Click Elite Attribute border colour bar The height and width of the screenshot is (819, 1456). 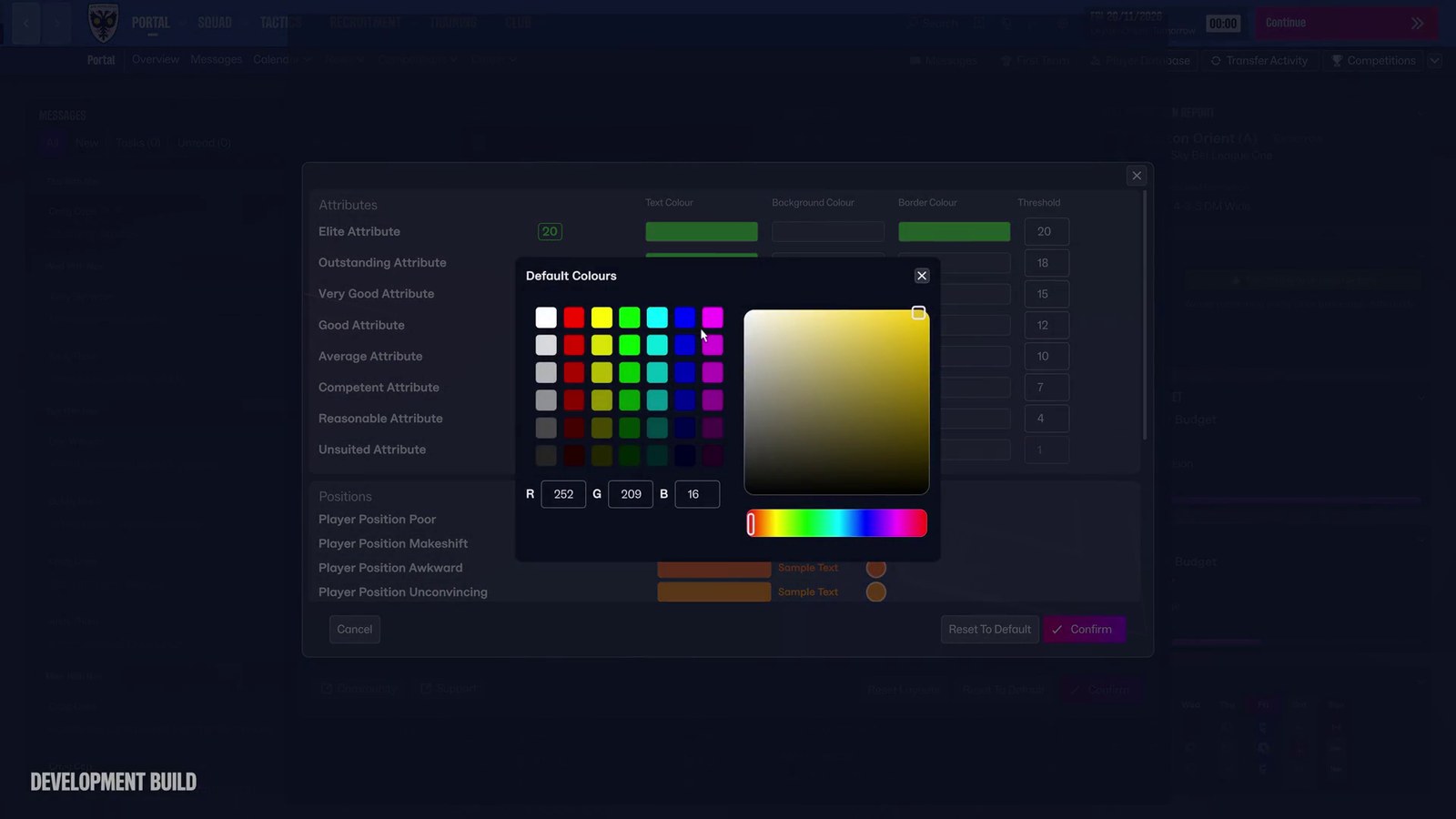pos(955,232)
